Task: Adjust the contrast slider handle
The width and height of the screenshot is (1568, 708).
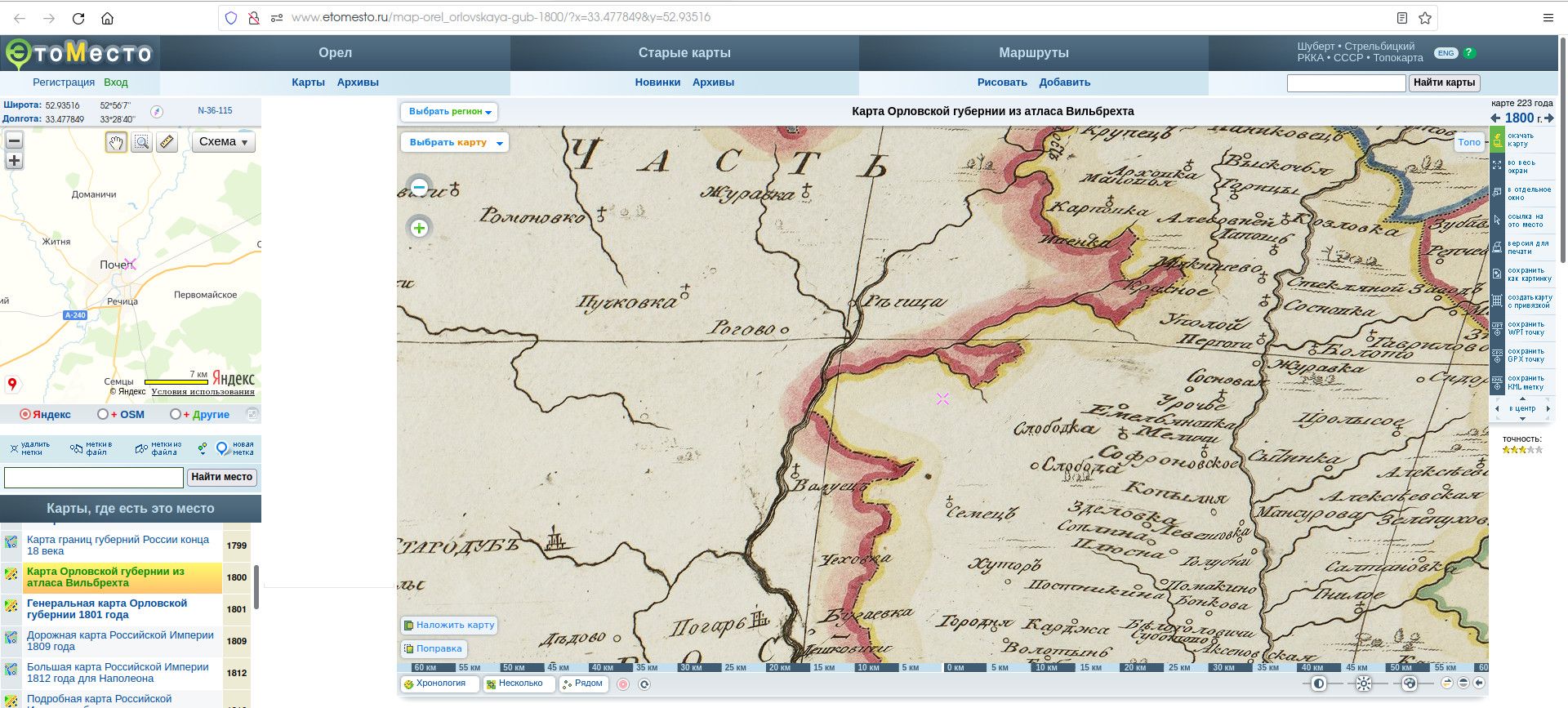Action: [x=1318, y=684]
